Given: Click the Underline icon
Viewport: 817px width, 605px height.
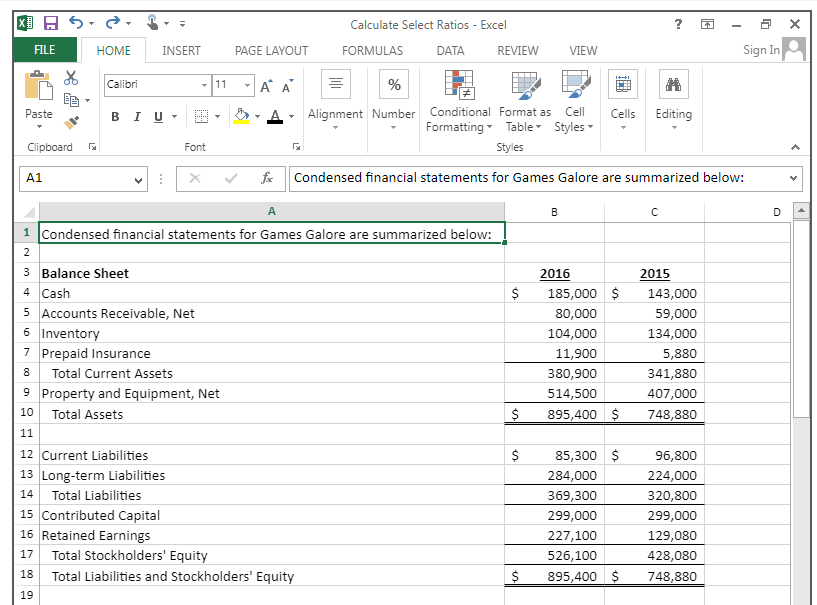Looking at the screenshot, I should pos(157,116).
